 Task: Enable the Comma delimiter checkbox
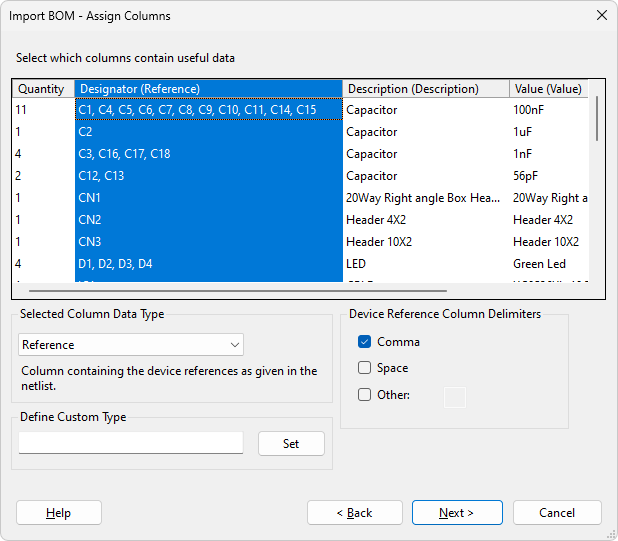click(x=365, y=342)
